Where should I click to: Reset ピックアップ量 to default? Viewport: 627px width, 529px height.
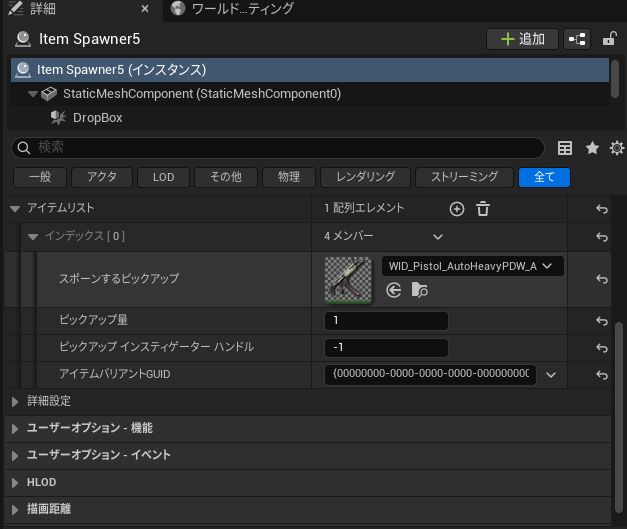coord(602,321)
